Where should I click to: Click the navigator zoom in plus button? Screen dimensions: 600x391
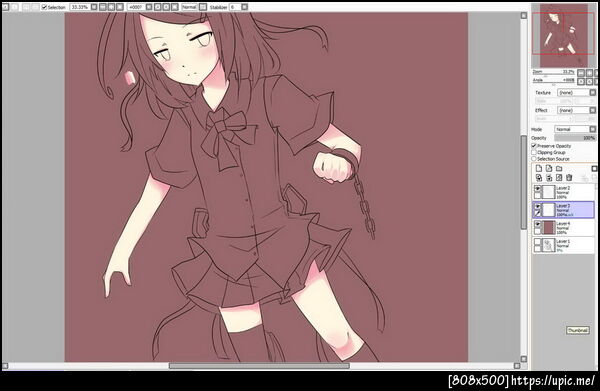pyautogui.click(x=589, y=73)
